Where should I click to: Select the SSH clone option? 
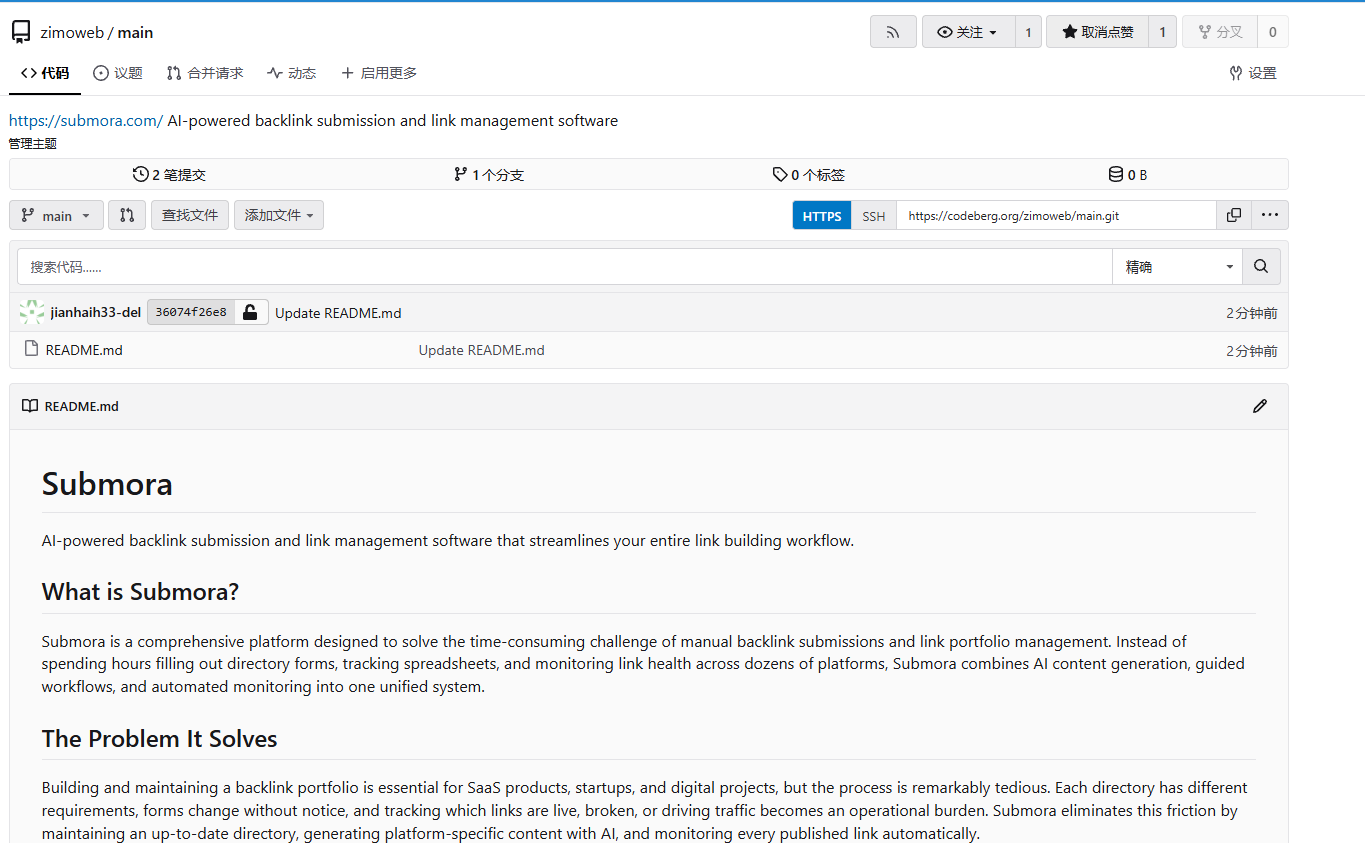tap(874, 215)
